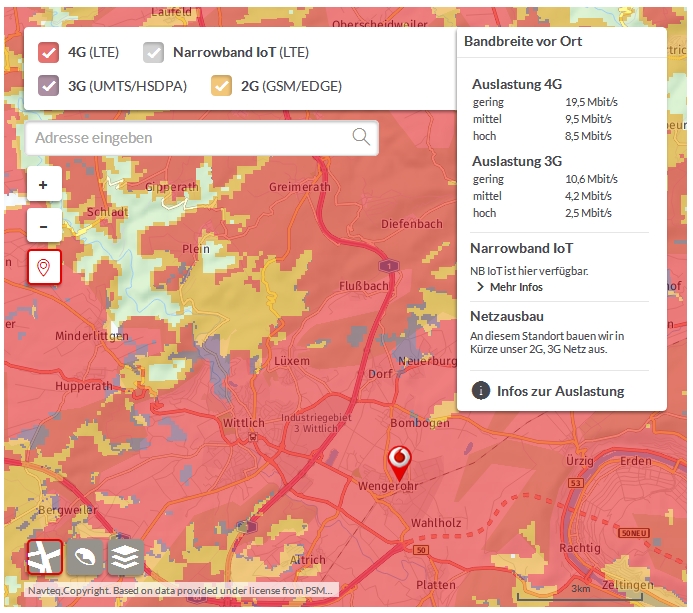The height and width of the screenshot is (613, 693).
Task: Zoom in with the plus button
Action: pos(44,184)
